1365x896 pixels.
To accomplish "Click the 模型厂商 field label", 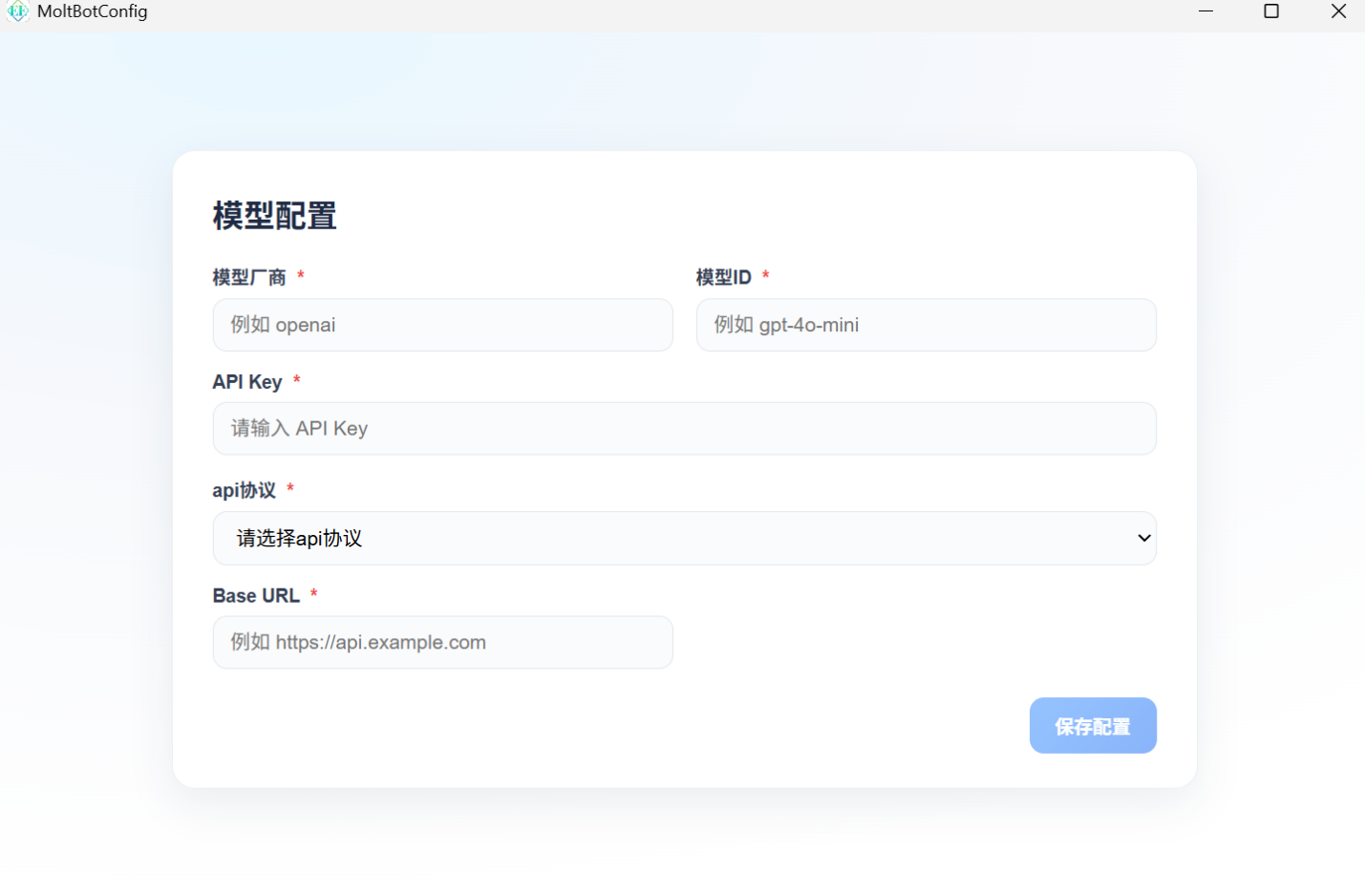I will (x=249, y=277).
